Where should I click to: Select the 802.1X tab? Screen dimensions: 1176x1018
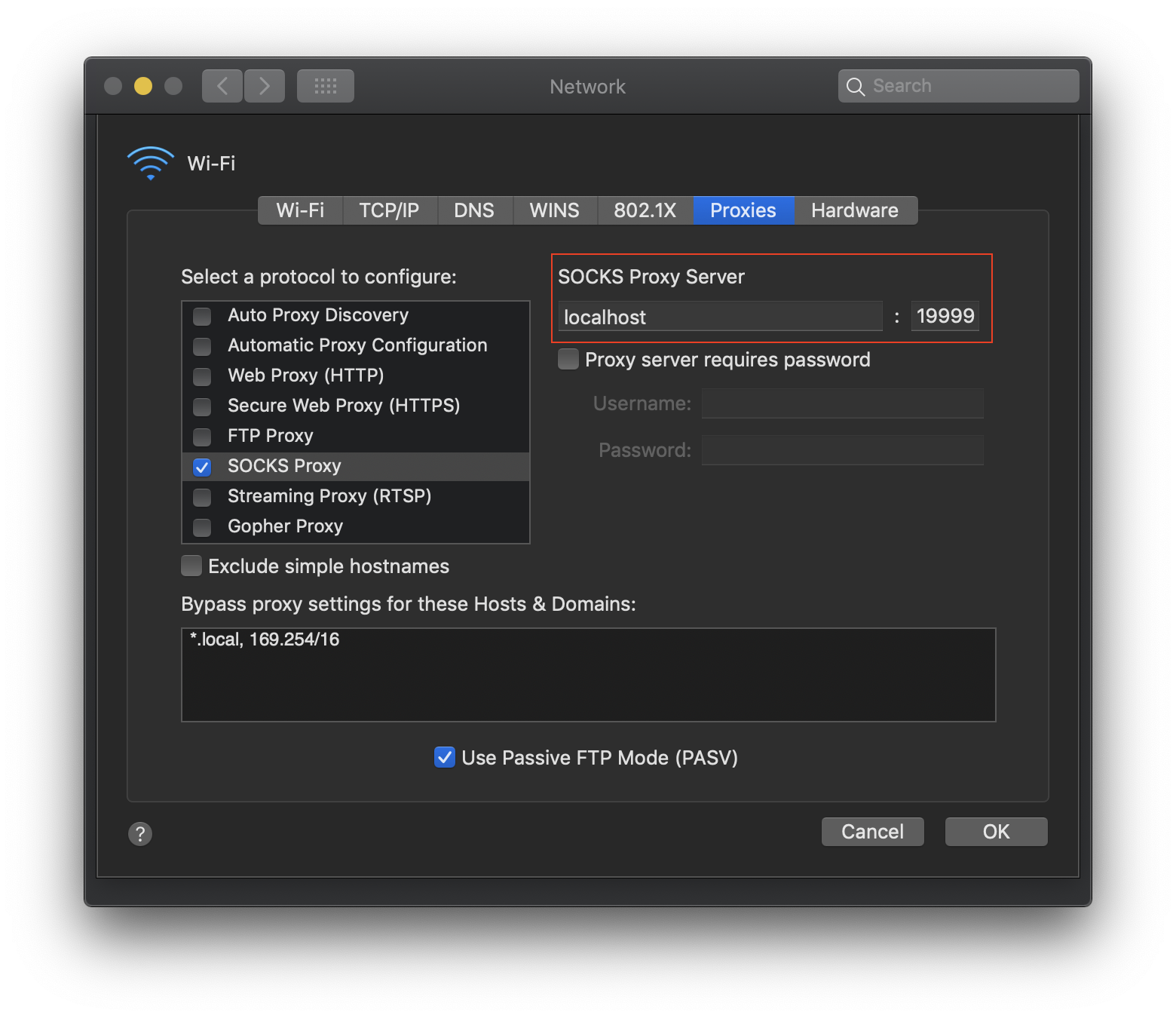pos(645,210)
